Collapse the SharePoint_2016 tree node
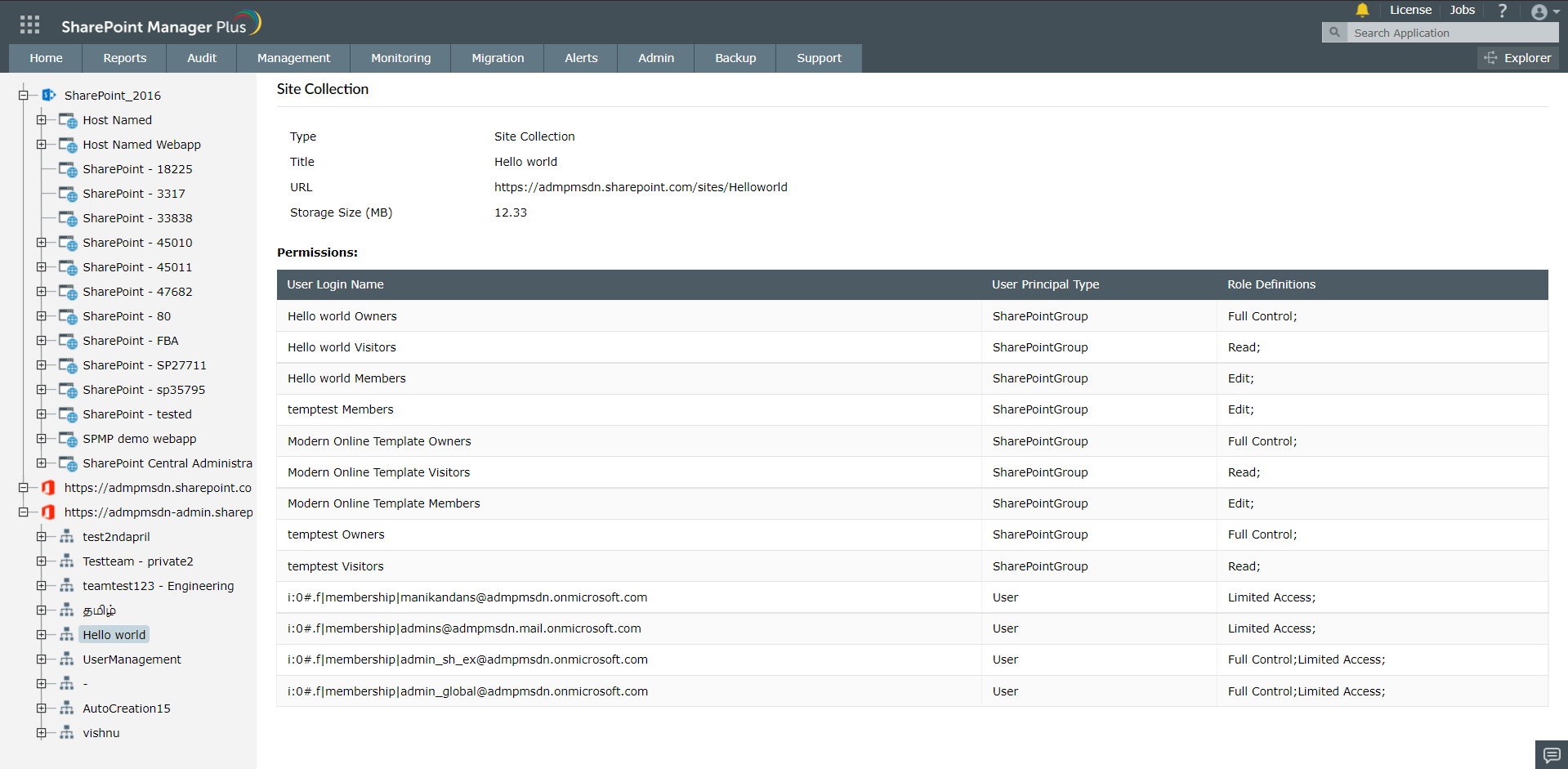 click(24, 96)
